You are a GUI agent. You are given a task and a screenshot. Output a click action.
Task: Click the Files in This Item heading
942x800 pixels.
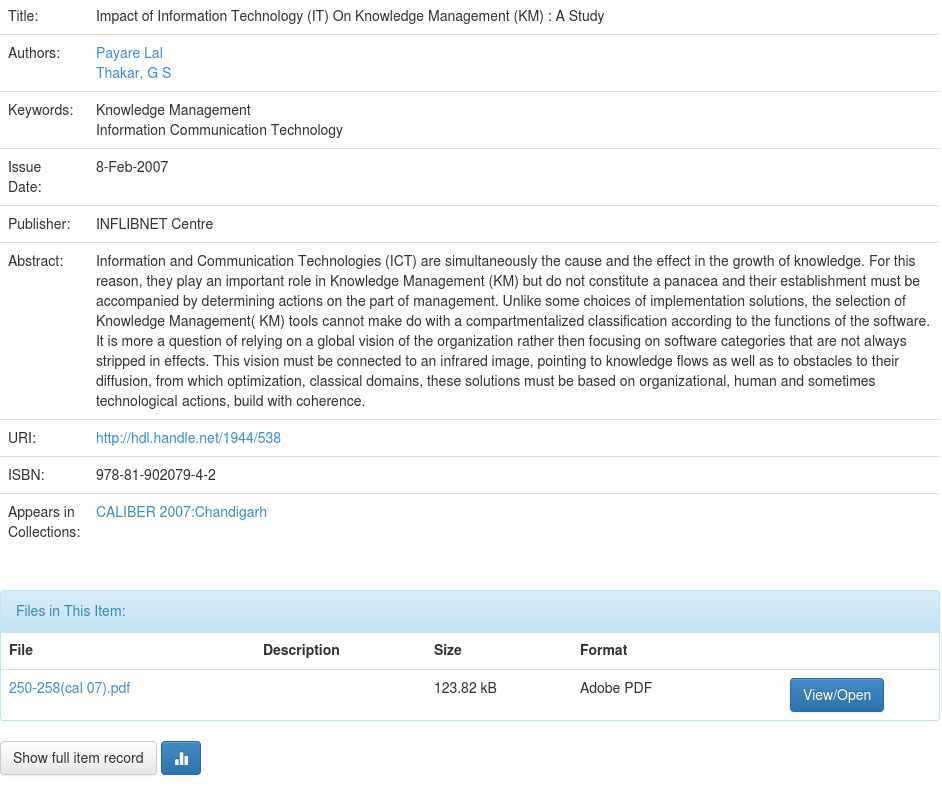[71, 611]
